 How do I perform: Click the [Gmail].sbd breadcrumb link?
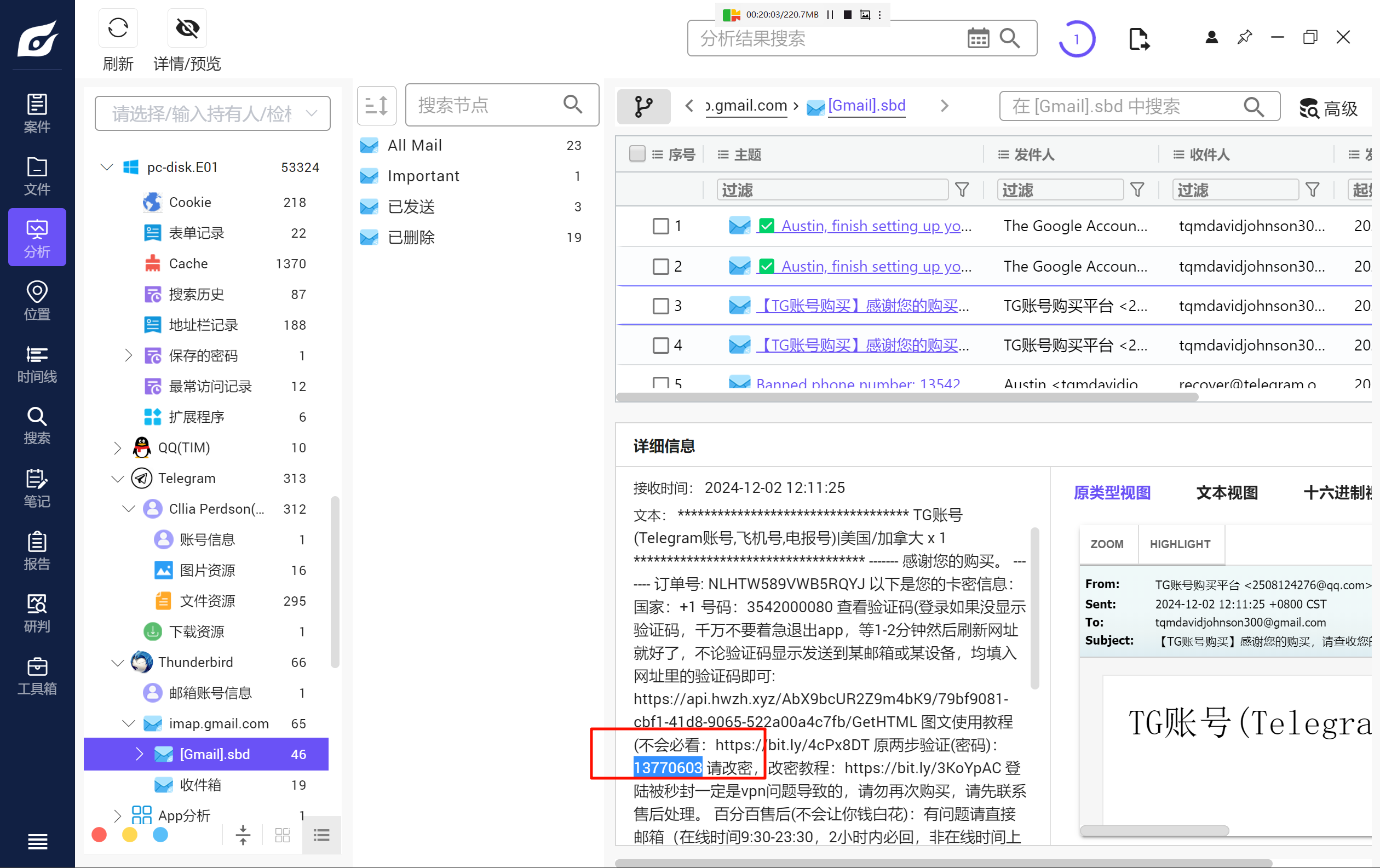[x=866, y=106]
